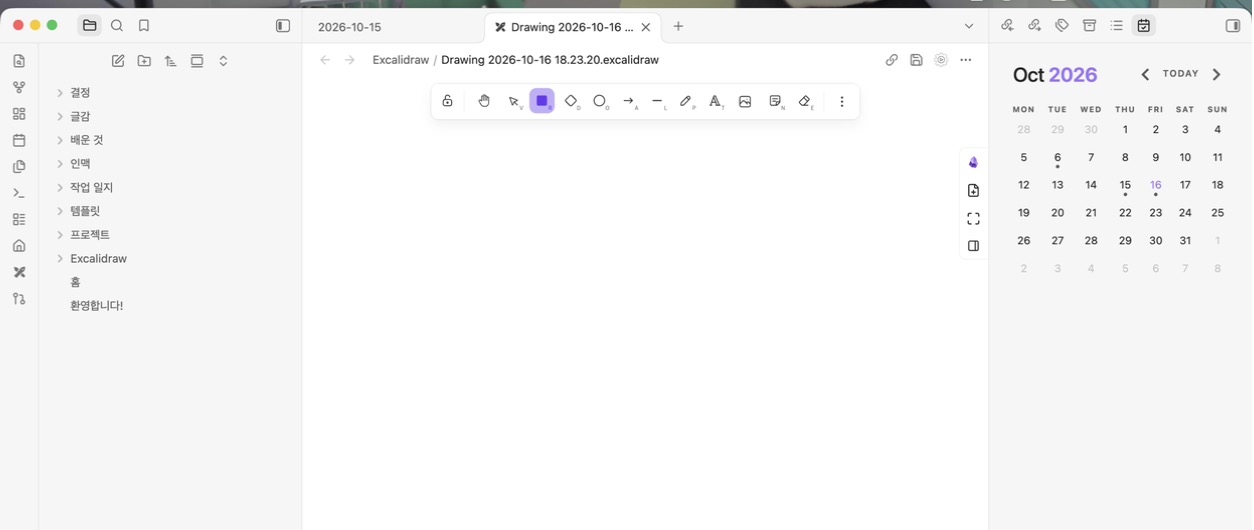The height and width of the screenshot is (530, 1254).
Task: Open the file explorer folder tab
Action: (x=90, y=26)
